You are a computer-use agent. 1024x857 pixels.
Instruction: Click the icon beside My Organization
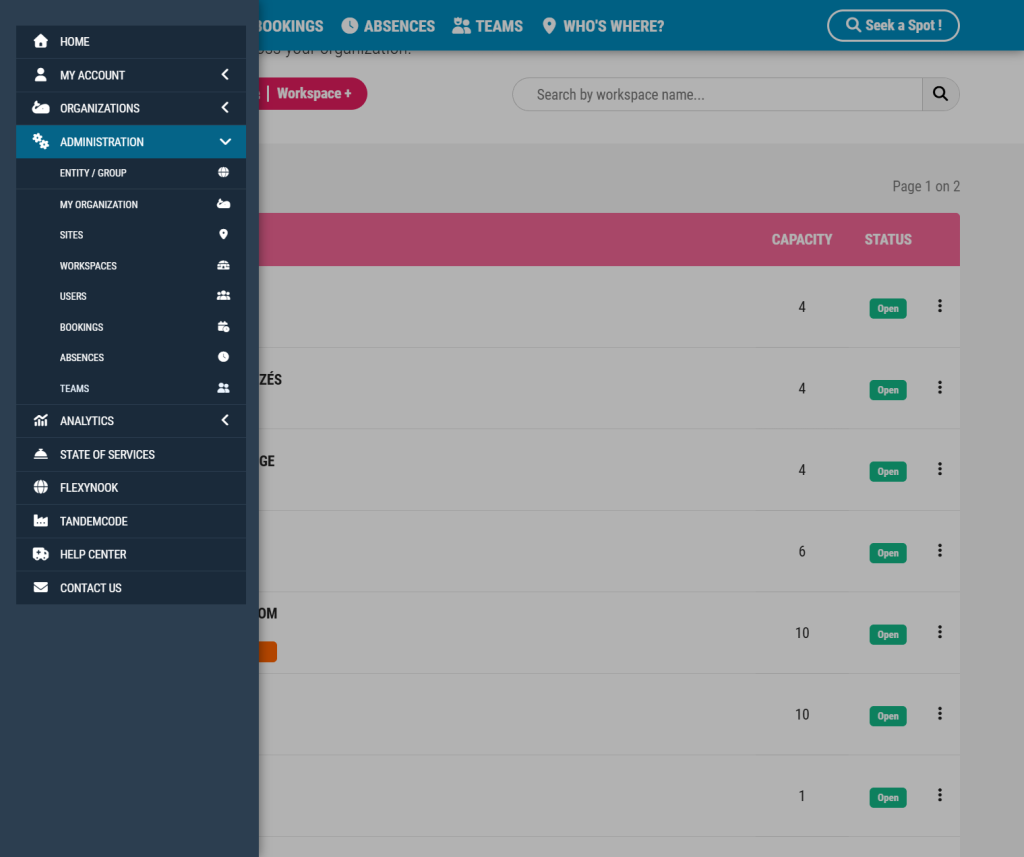click(223, 204)
